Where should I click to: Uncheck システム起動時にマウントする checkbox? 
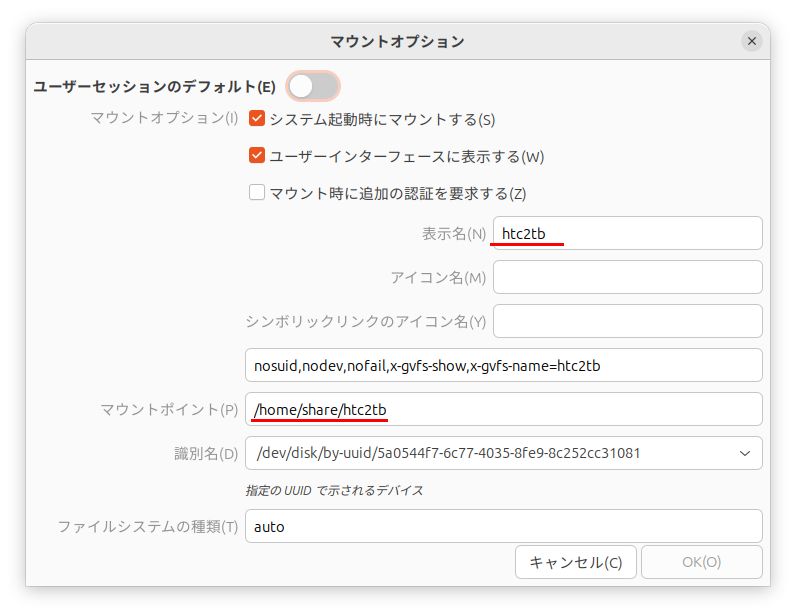tap(257, 119)
